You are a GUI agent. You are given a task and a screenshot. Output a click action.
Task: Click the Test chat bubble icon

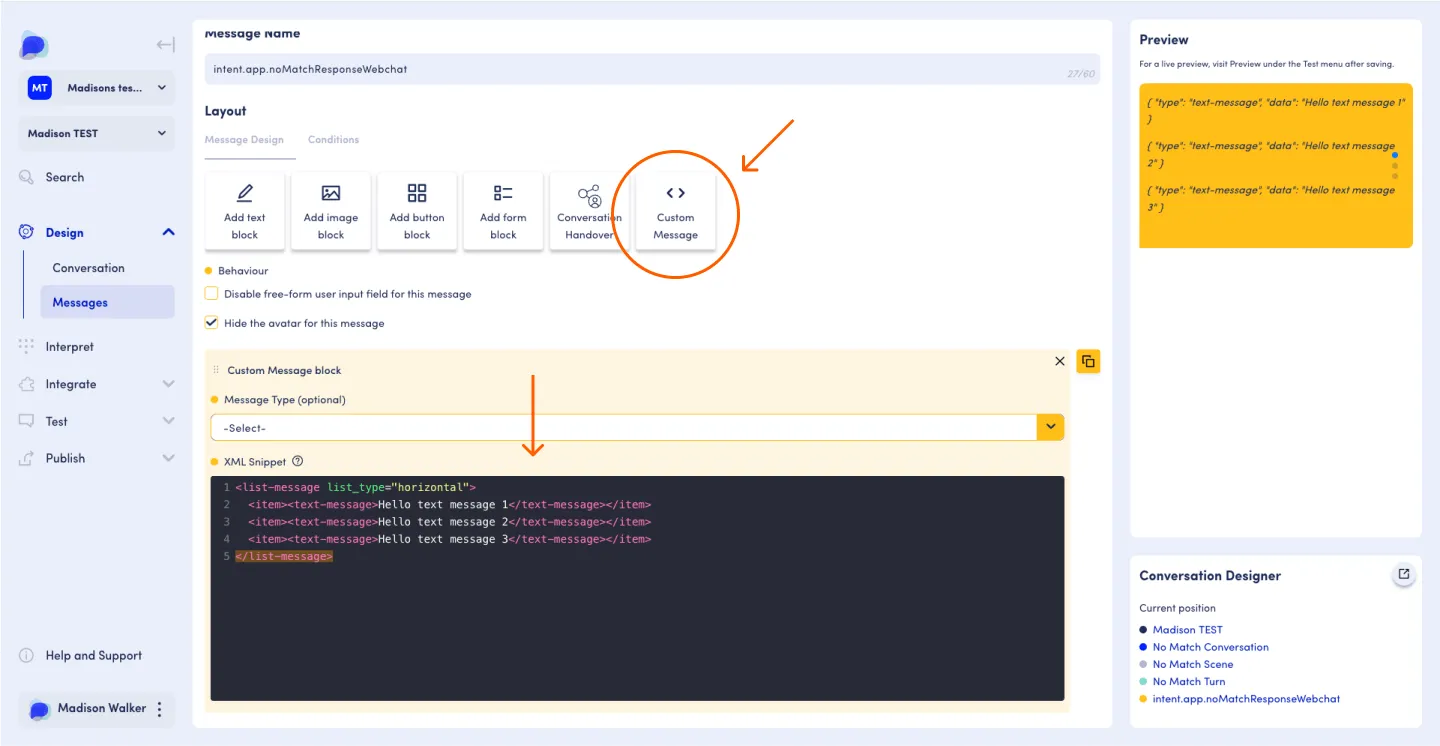click(27, 421)
